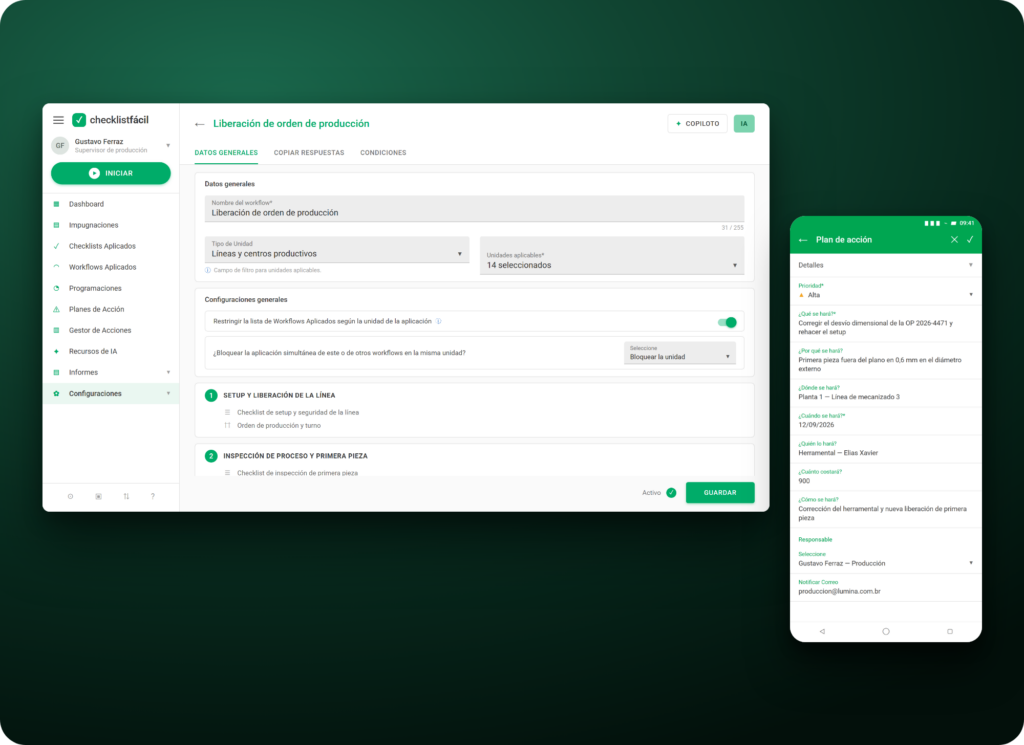Click the back arrow next to Liberación title
This screenshot has width=1024, height=745.
pyautogui.click(x=200, y=124)
